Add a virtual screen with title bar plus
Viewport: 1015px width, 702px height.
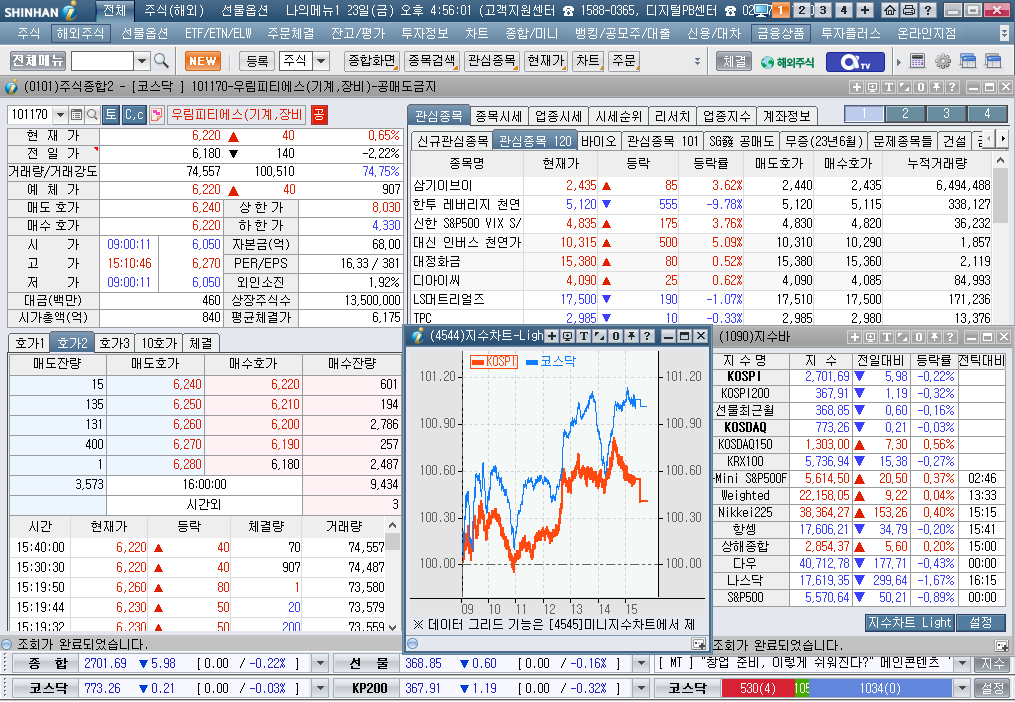(x=865, y=10)
